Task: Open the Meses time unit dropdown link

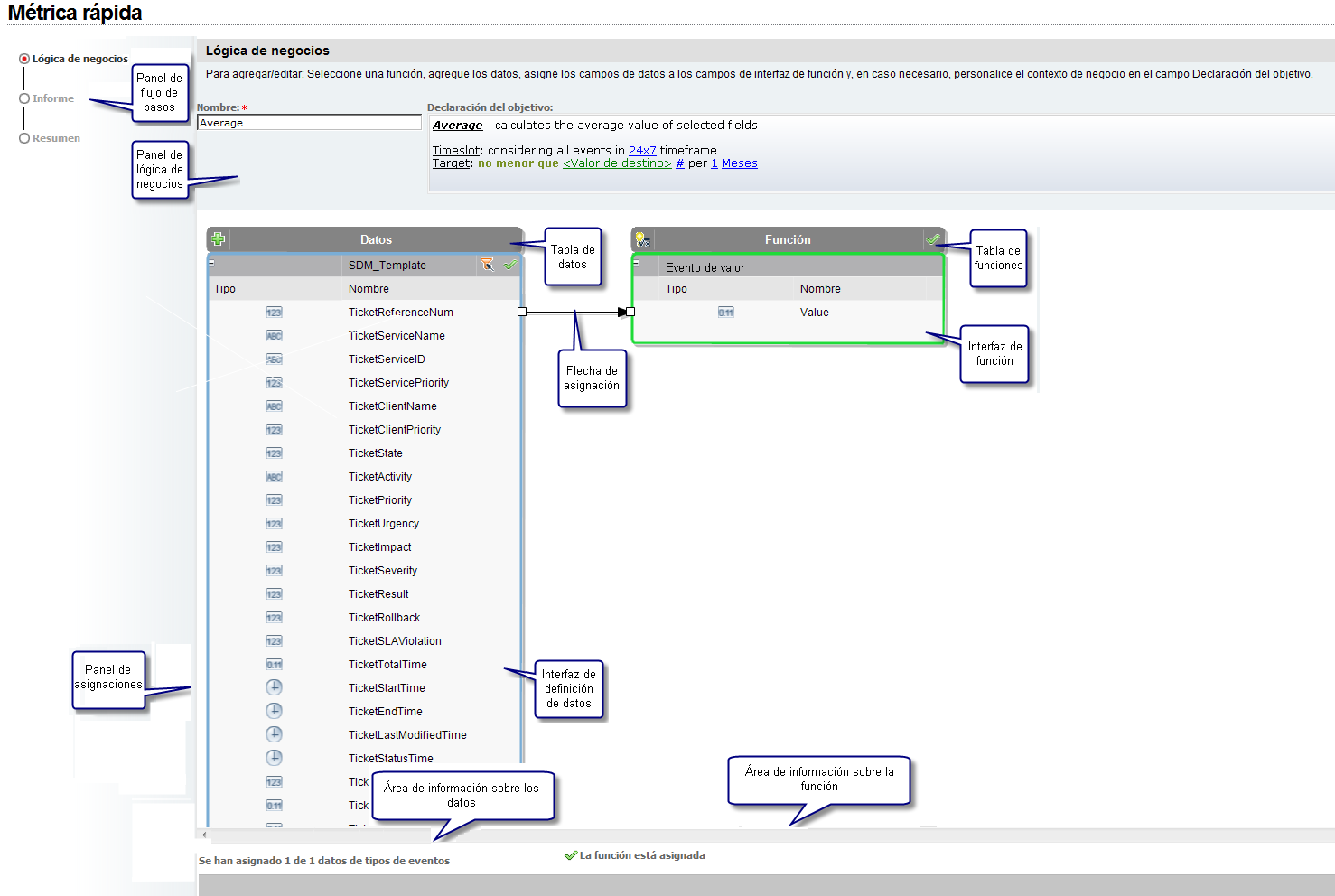Action: (x=739, y=163)
